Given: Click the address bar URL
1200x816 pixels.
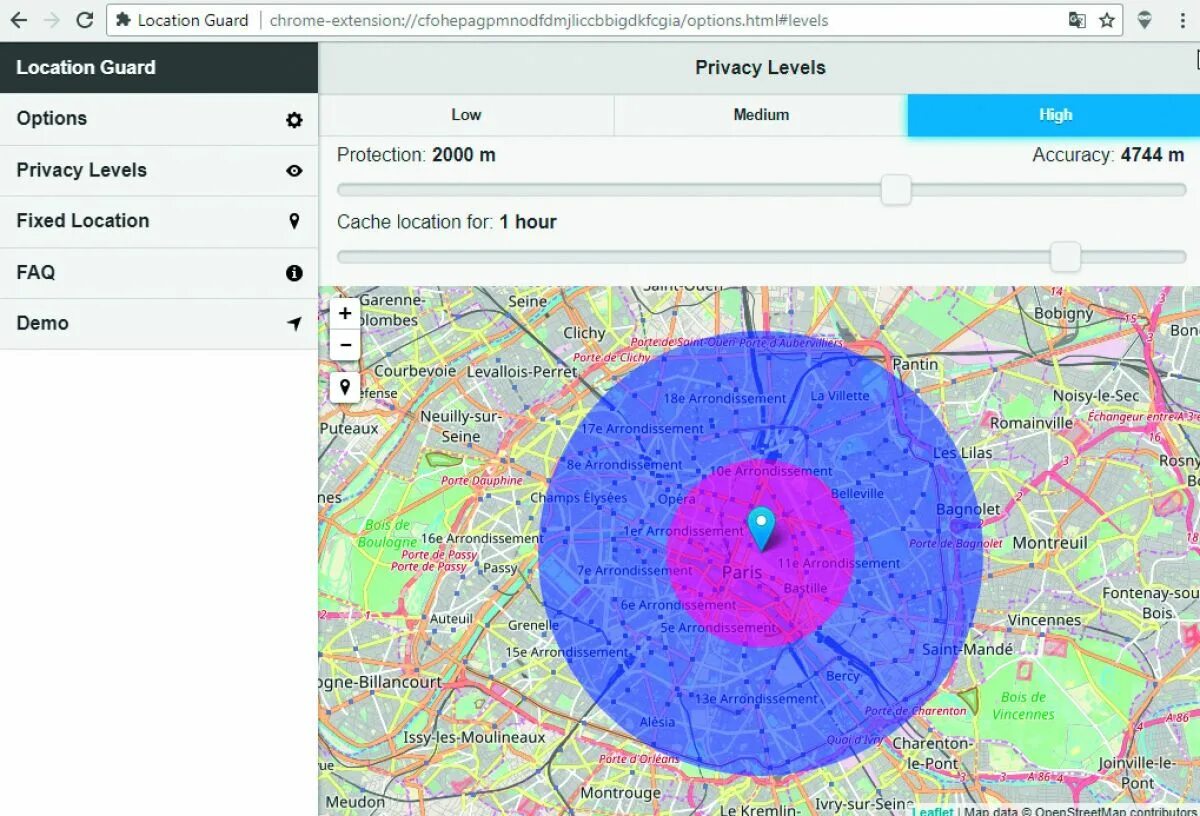Looking at the screenshot, I should click(x=549, y=20).
